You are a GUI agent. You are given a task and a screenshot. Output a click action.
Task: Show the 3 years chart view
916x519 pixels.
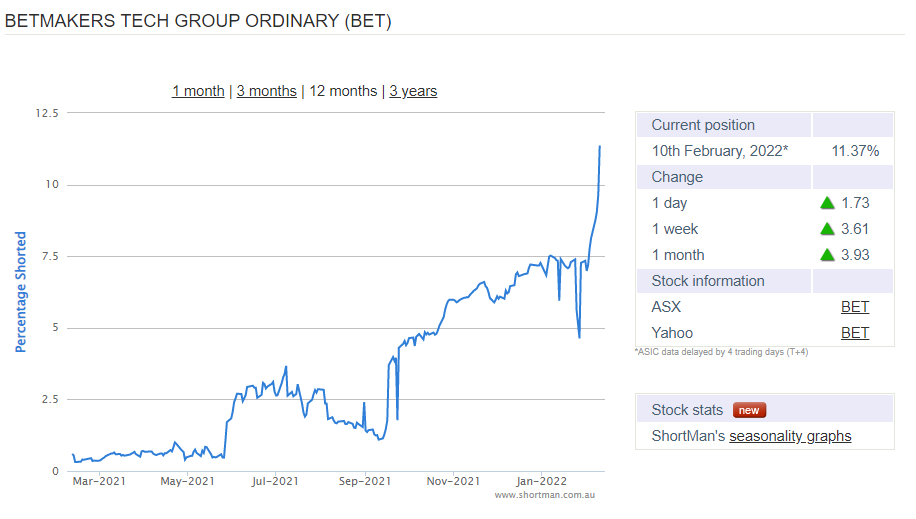pos(413,91)
